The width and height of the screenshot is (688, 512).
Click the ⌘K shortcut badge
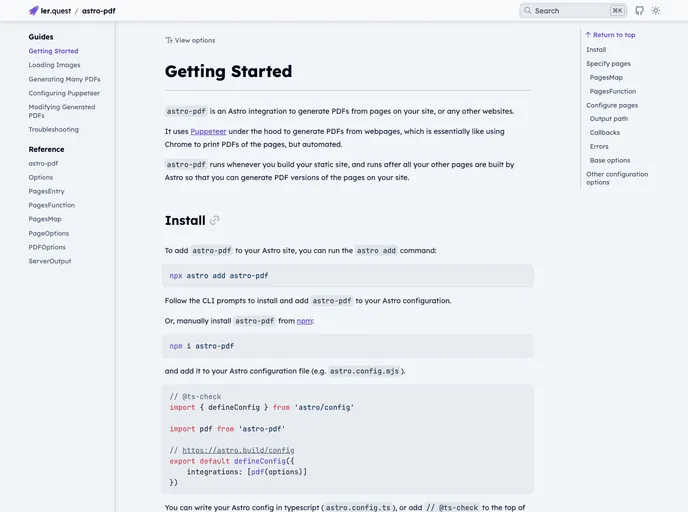617,11
